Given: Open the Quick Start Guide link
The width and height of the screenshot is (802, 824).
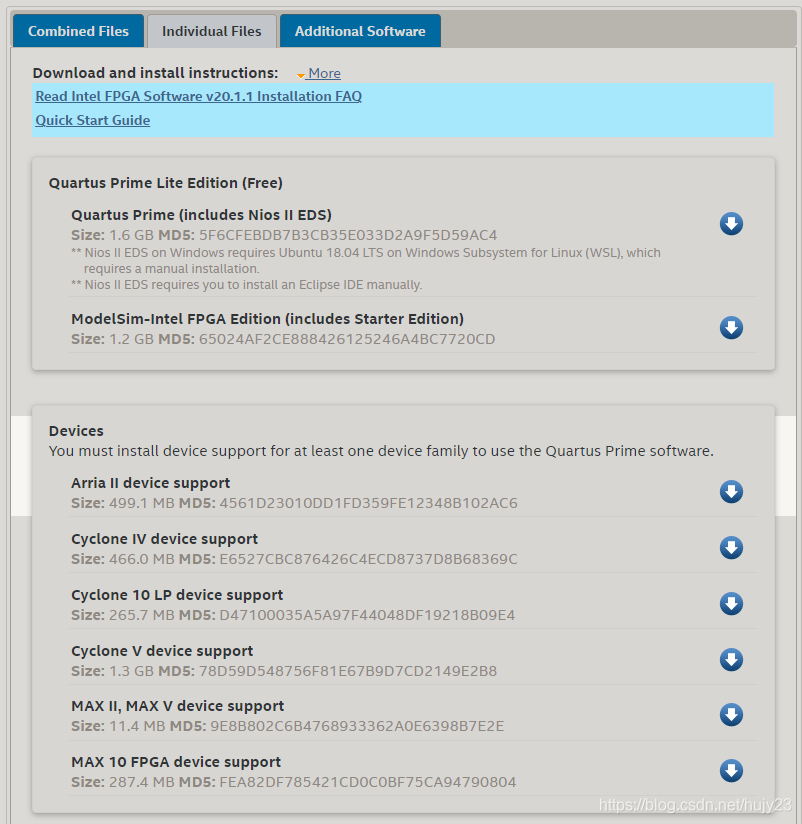Looking at the screenshot, I should tap(92, 120).
